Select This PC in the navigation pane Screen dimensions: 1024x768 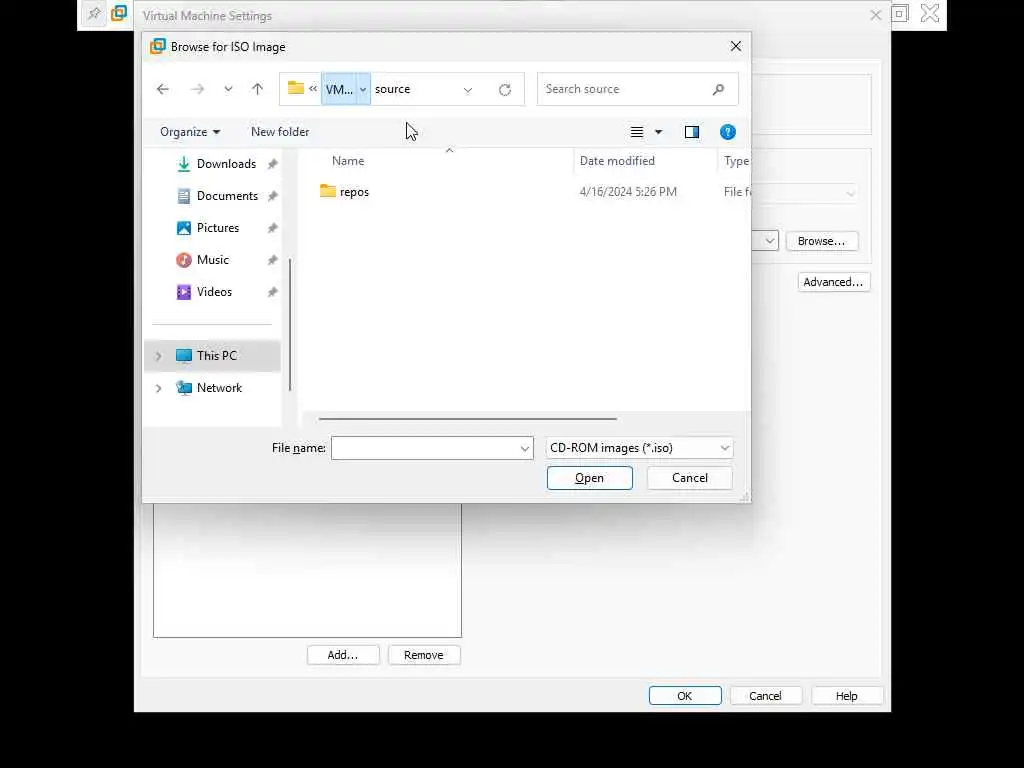click(212, 356)
